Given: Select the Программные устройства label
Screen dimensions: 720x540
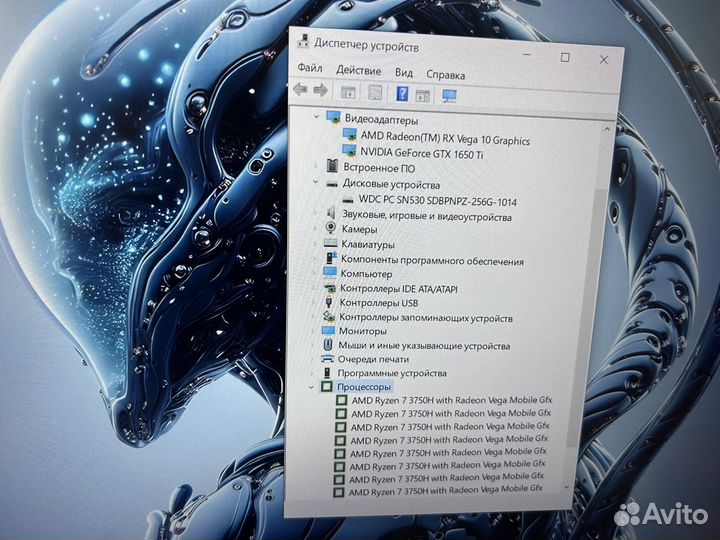Looking at the screenshot, I should [392, 373].
